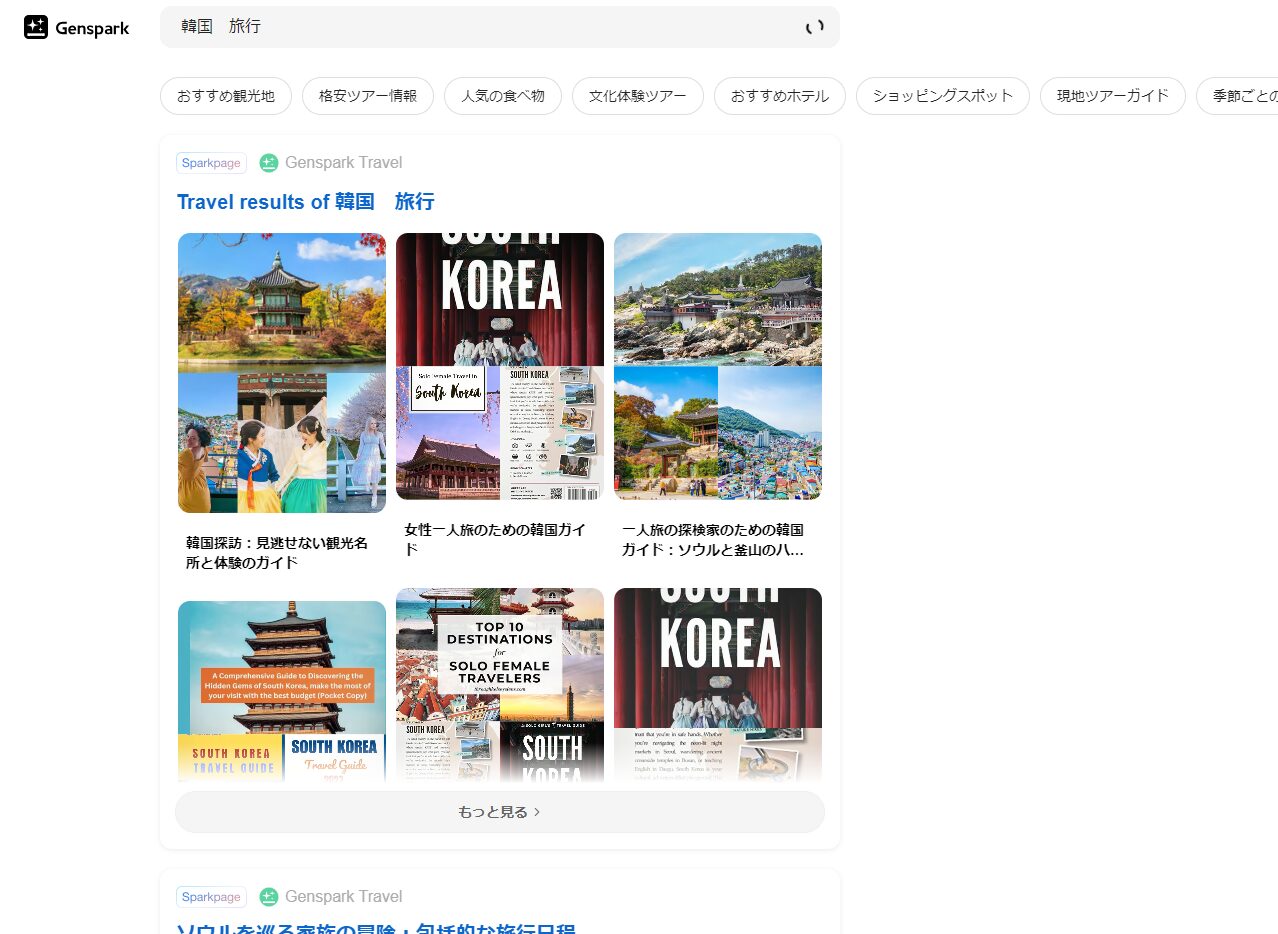Choose the 人気の食べ物 chip
The width and height of the screenshot is (1278, 934).
pos(502,96)
